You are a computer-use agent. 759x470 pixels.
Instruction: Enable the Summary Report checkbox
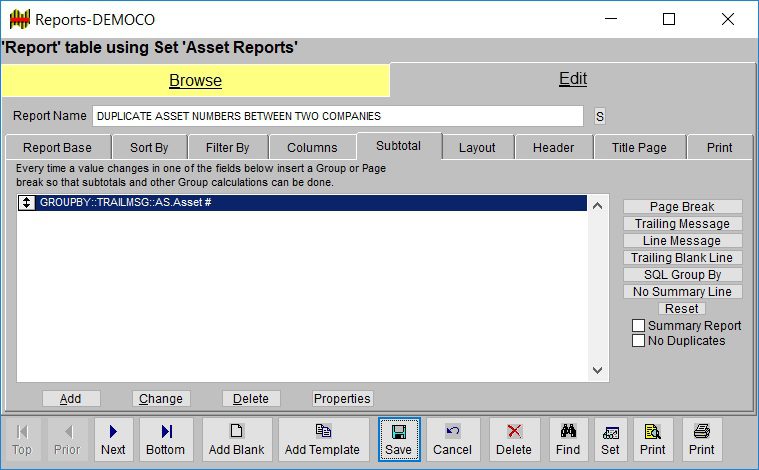pos(638,325)
